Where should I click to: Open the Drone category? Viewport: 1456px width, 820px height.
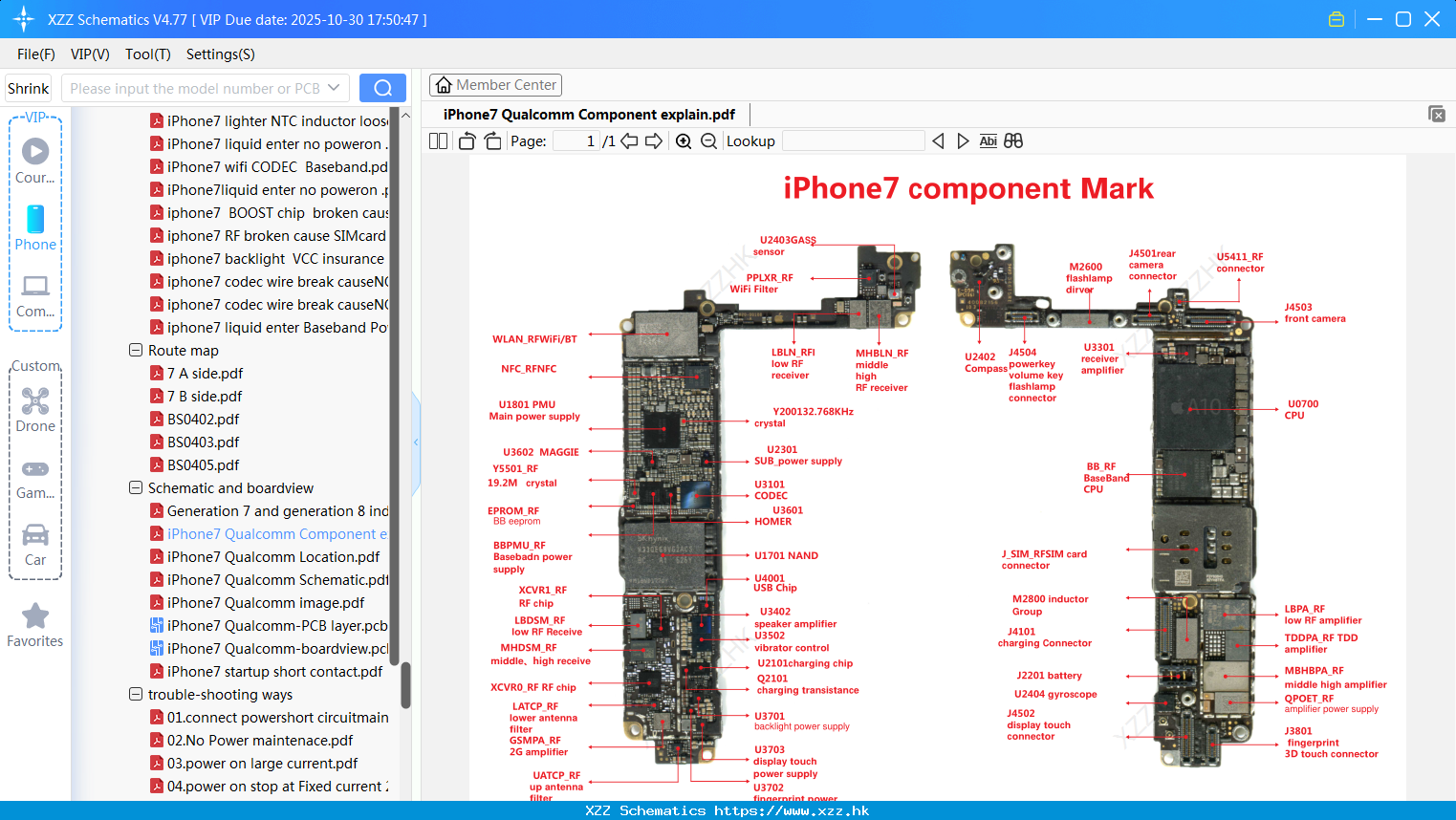click(x=35, y=411)
